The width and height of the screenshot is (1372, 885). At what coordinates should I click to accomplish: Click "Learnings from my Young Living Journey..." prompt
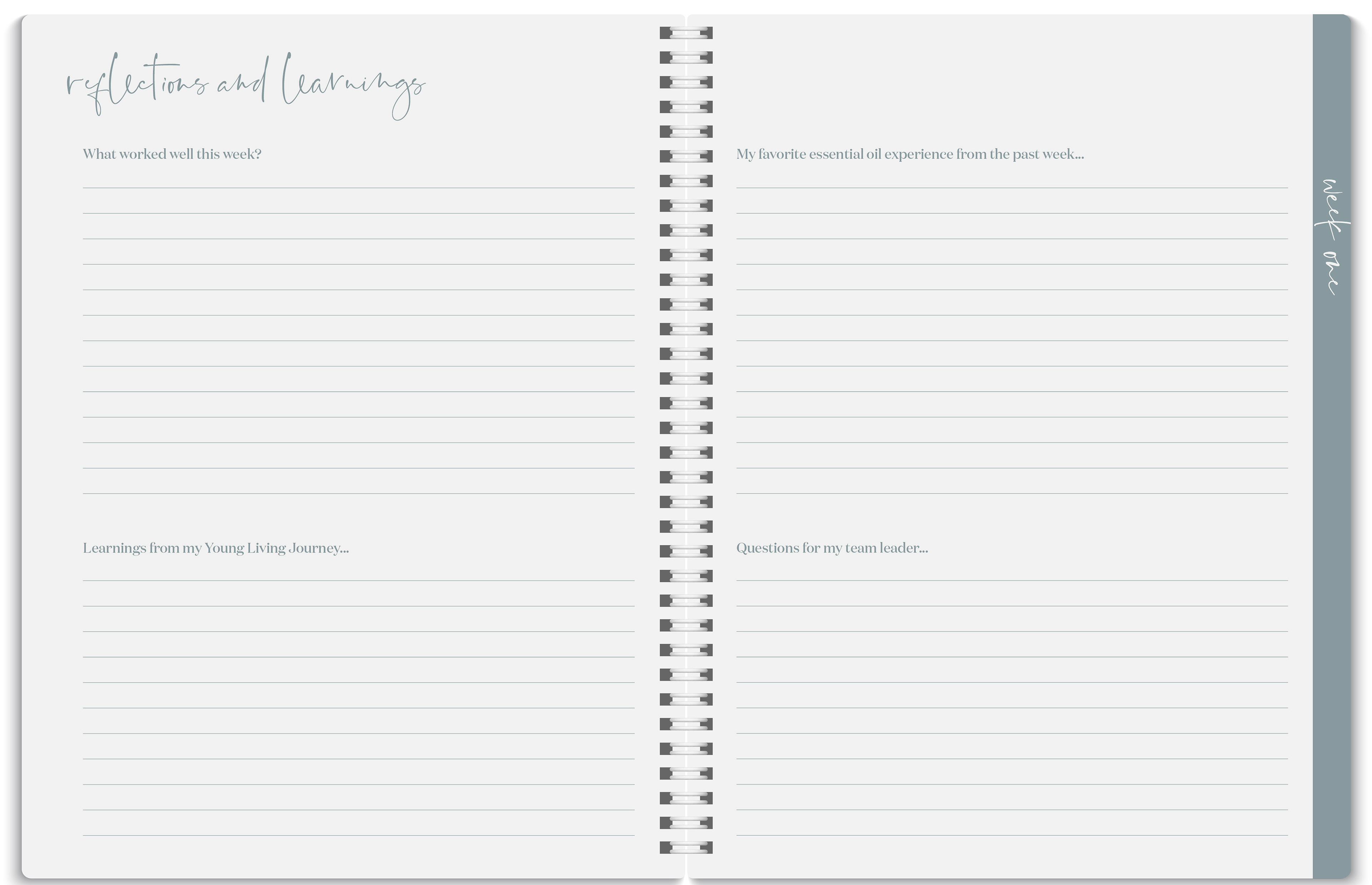click(x=215, y=548)
